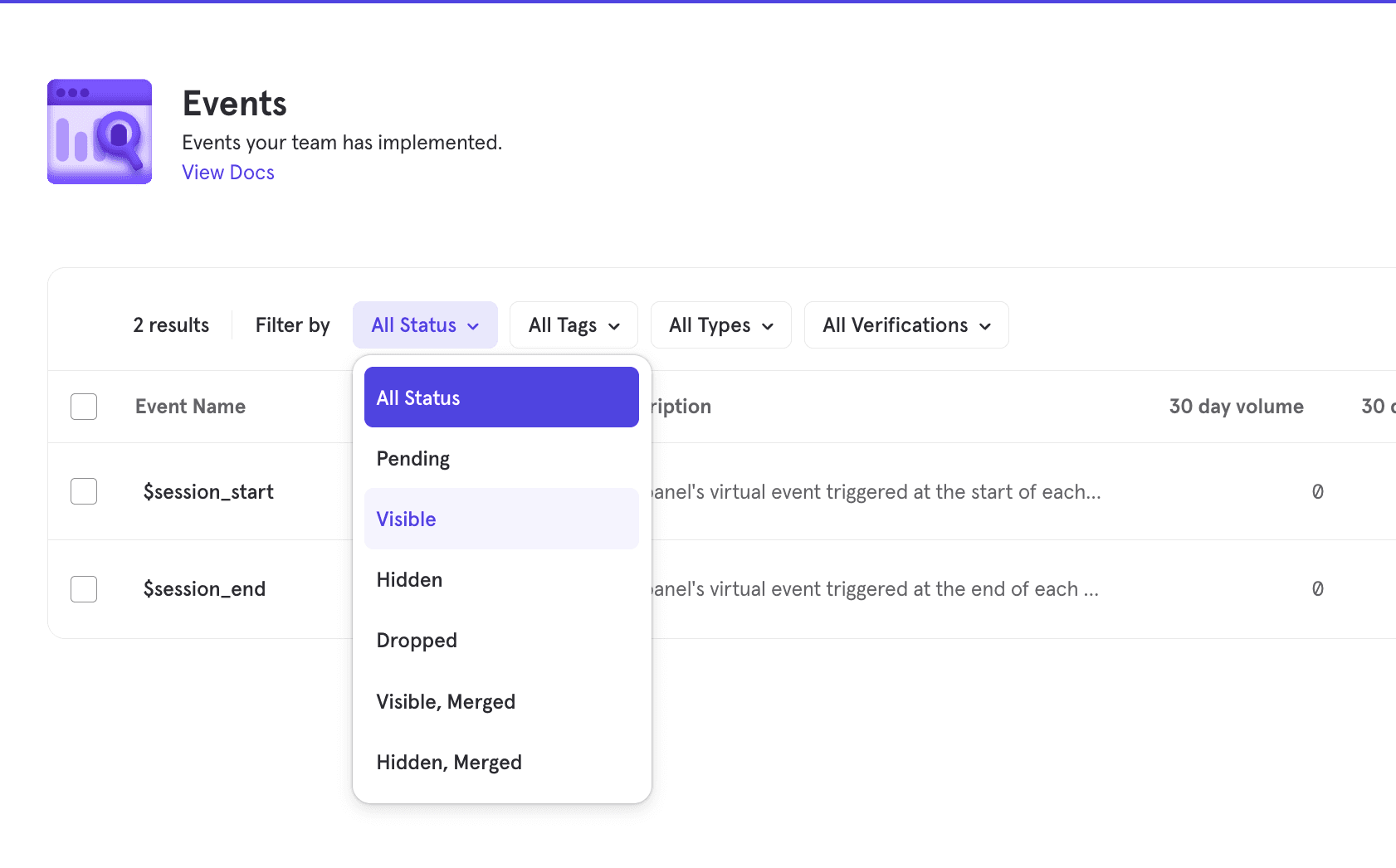1396x868 pixels.
Task: Check the $session_start row checkbox
Action: [x=84, y=490]
